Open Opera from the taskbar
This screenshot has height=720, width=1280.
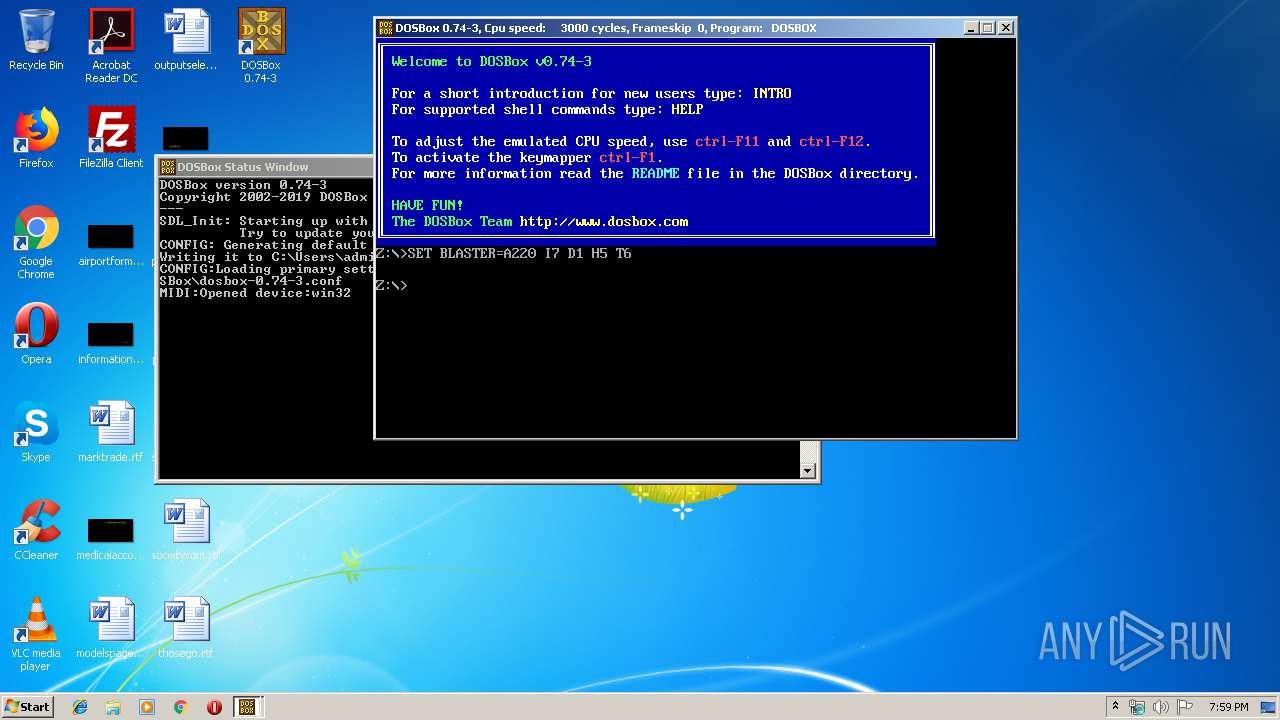(x=214, y=707)
